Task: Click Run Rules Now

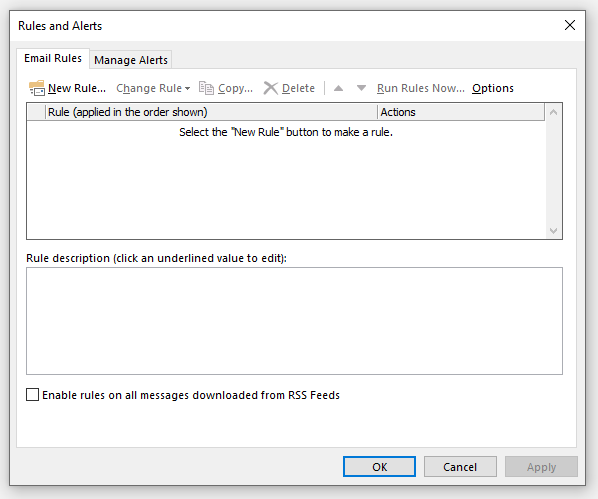Action: [421, 88]
